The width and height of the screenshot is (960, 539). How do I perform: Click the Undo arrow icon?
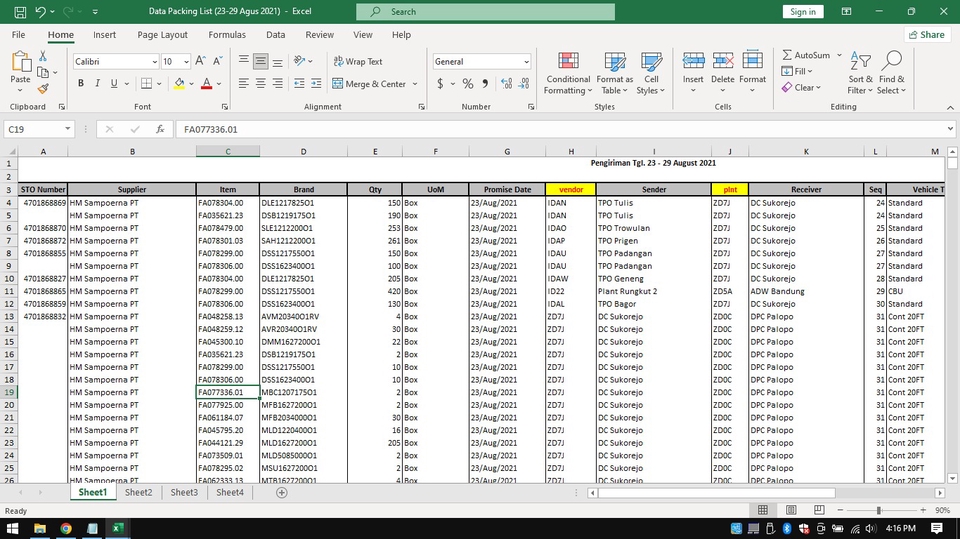(x=40, y=11)
